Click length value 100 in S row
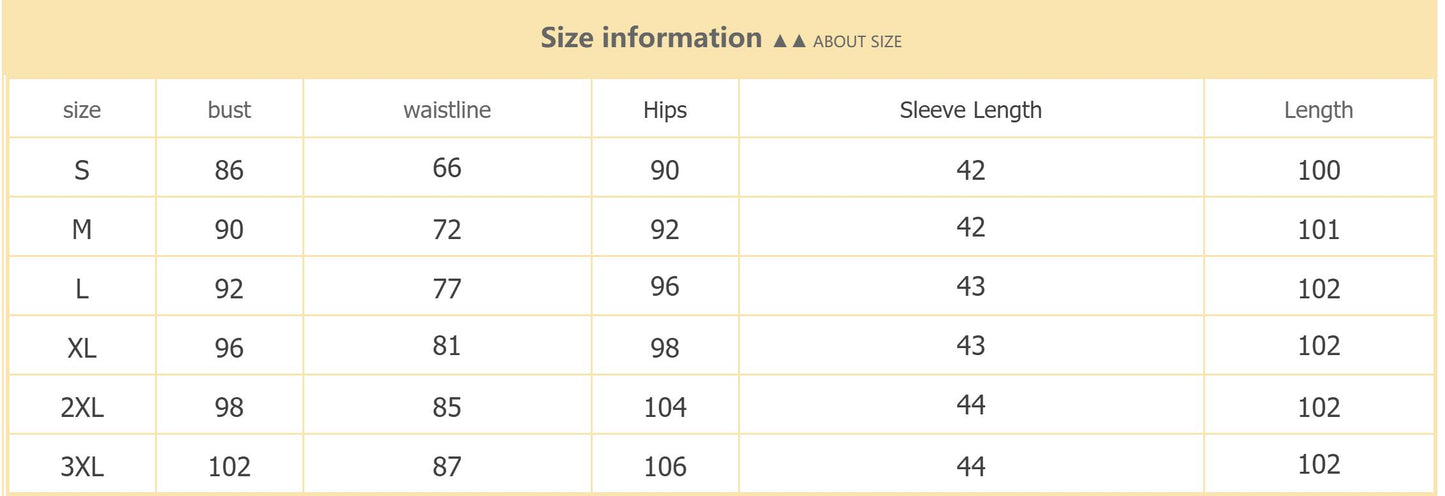 pyautogui.click(x=1318, y=170)
